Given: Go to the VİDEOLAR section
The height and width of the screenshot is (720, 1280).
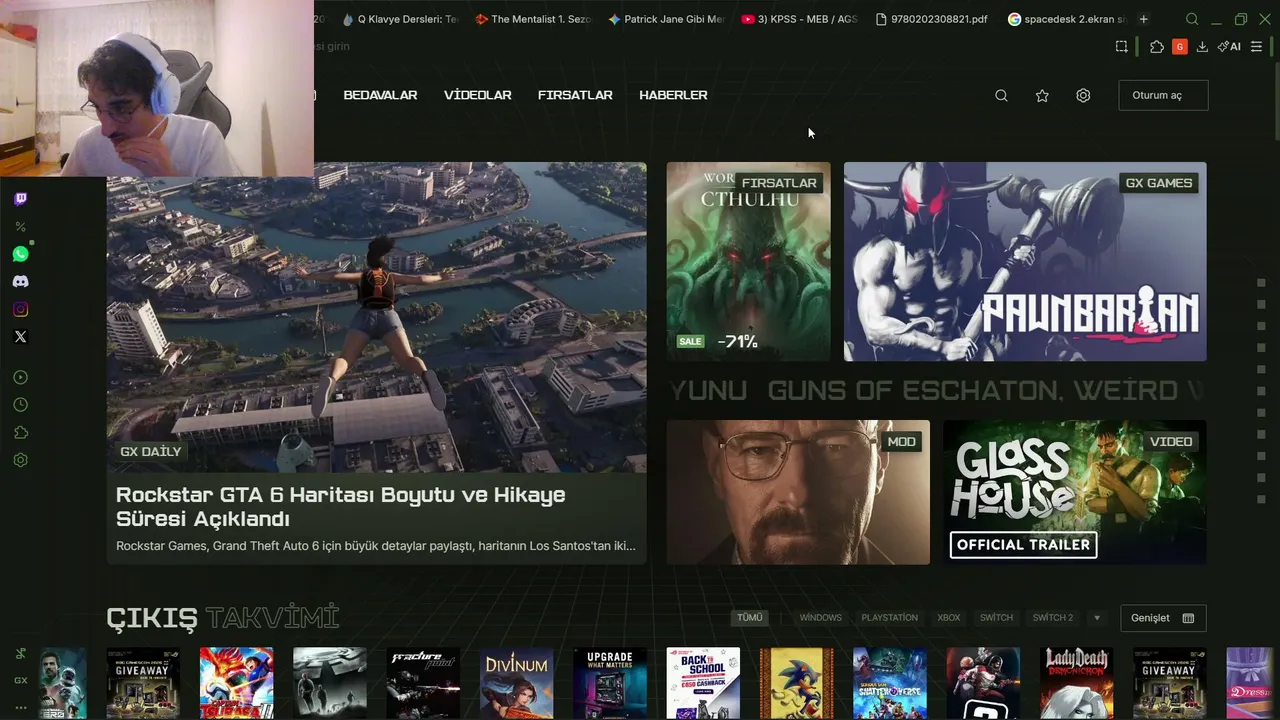Looking at the screenshot, I should tap(477, 95).
